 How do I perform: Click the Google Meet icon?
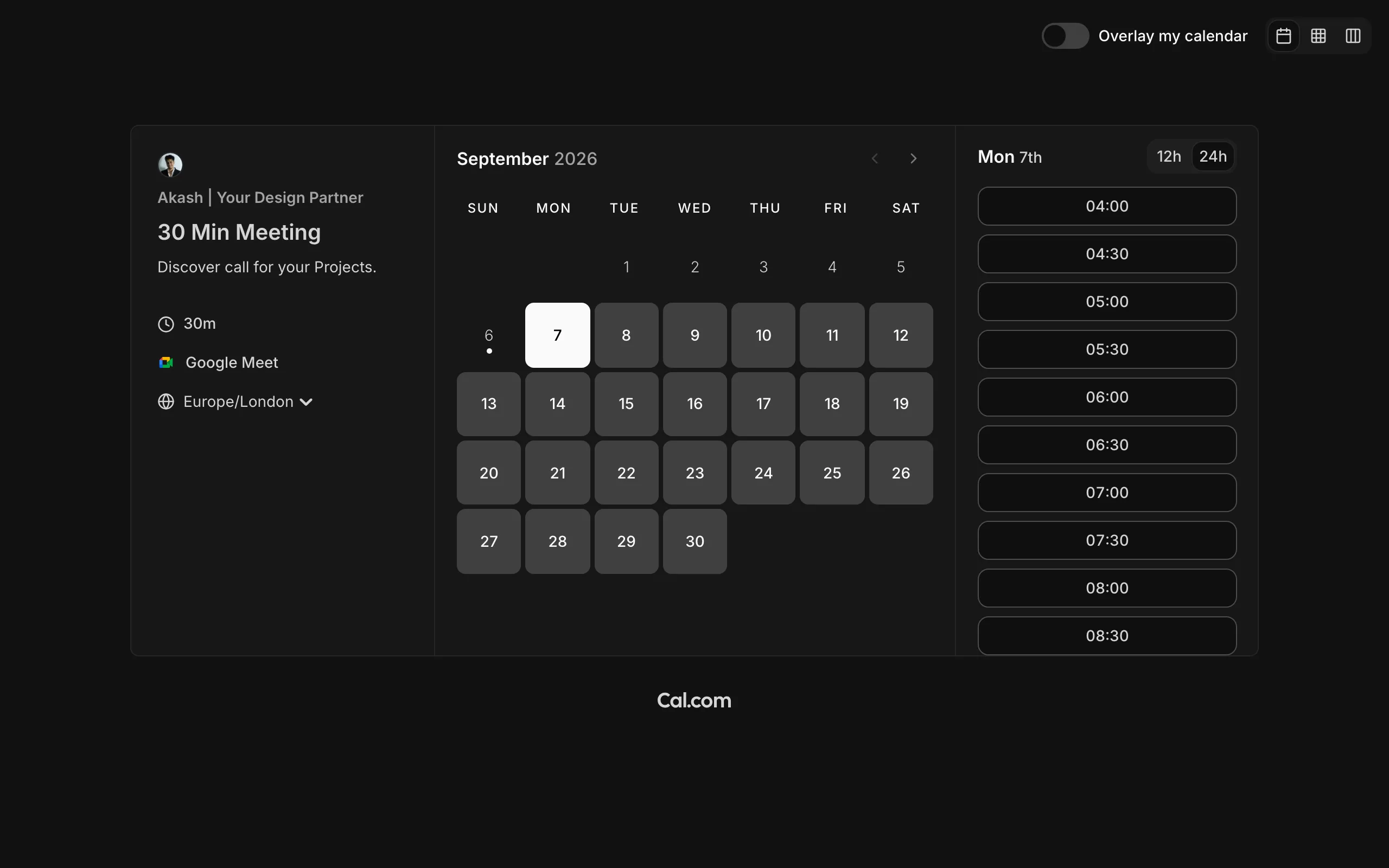[166, 362]
